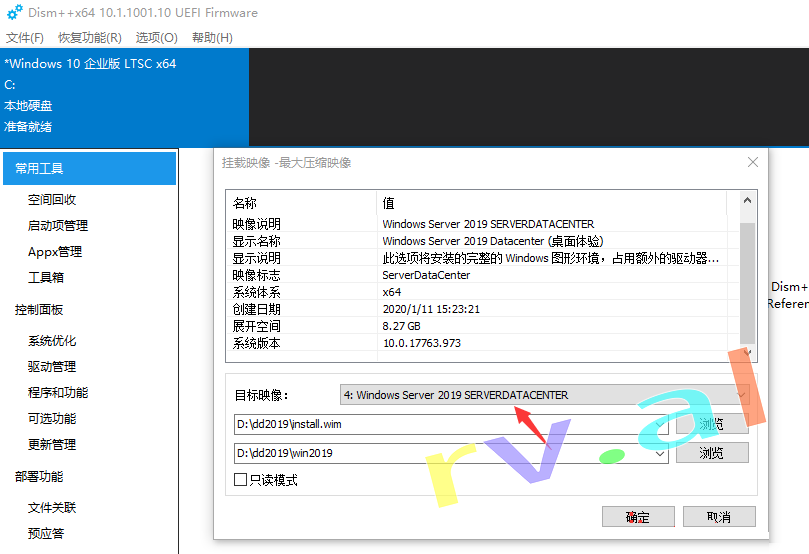Open the 帮助(H) menu
Image resolution: width=809 pixels, height=554 pixels.
click(x=212, y=38)
